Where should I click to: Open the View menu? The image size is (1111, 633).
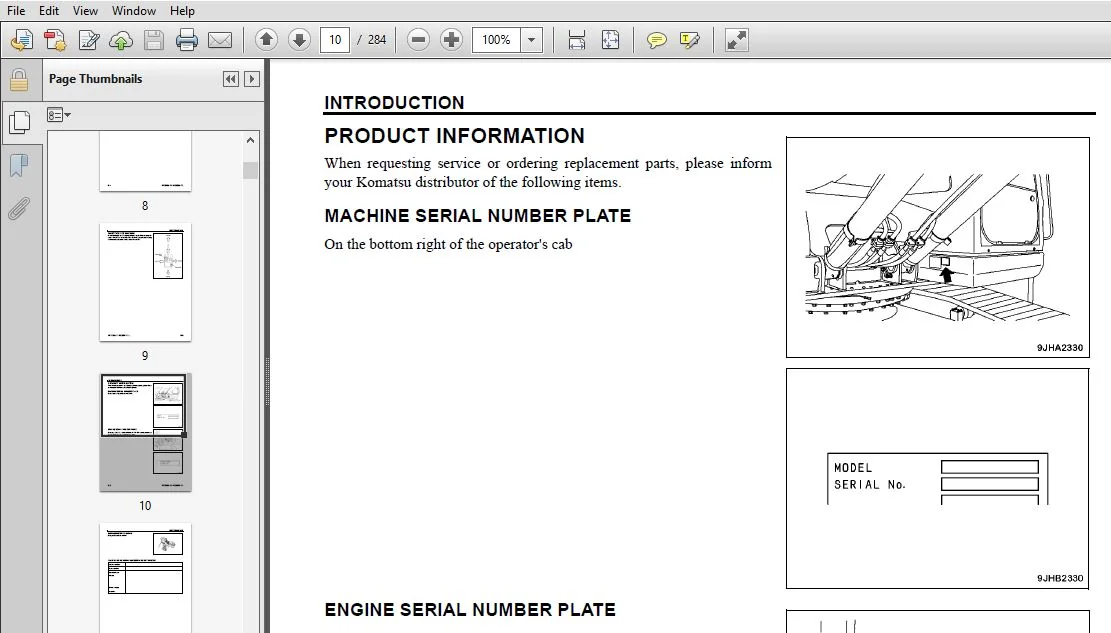pos(85,11)
